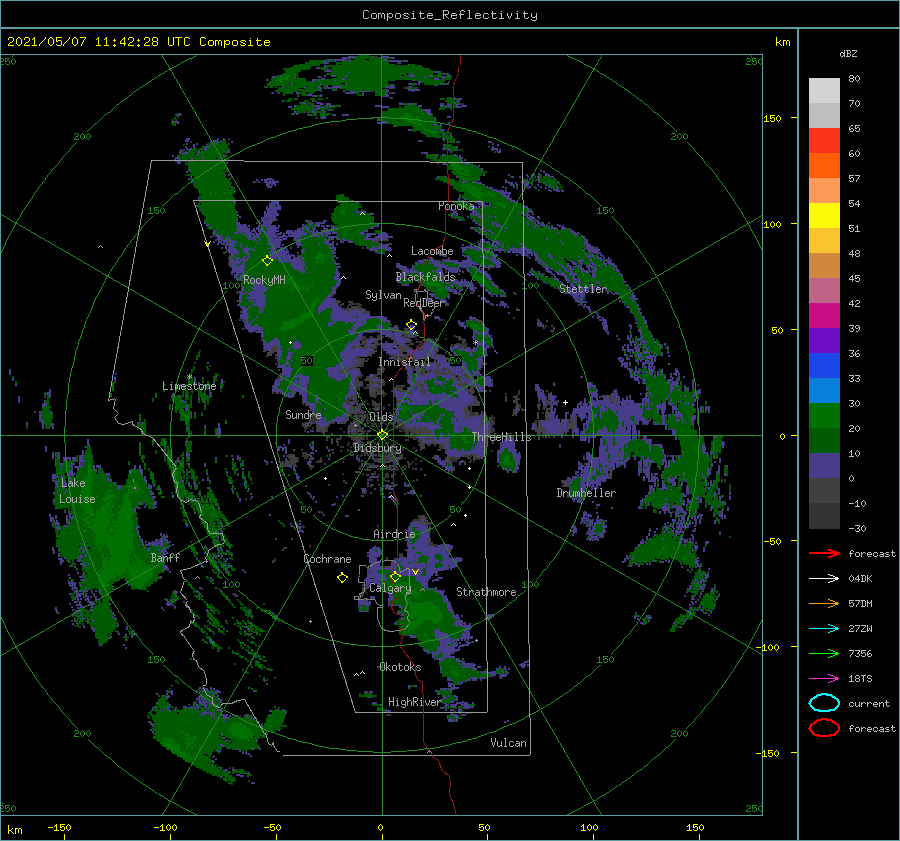Screen dimensions: 900x841
Task: Pick the 36 dBZ purple swatch
Action: [x=824, y=340]
